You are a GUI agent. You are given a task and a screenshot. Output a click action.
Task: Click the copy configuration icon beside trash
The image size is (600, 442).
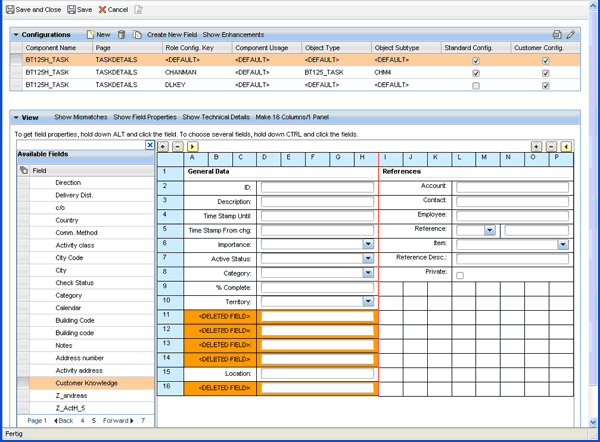[x=136, y=34]
